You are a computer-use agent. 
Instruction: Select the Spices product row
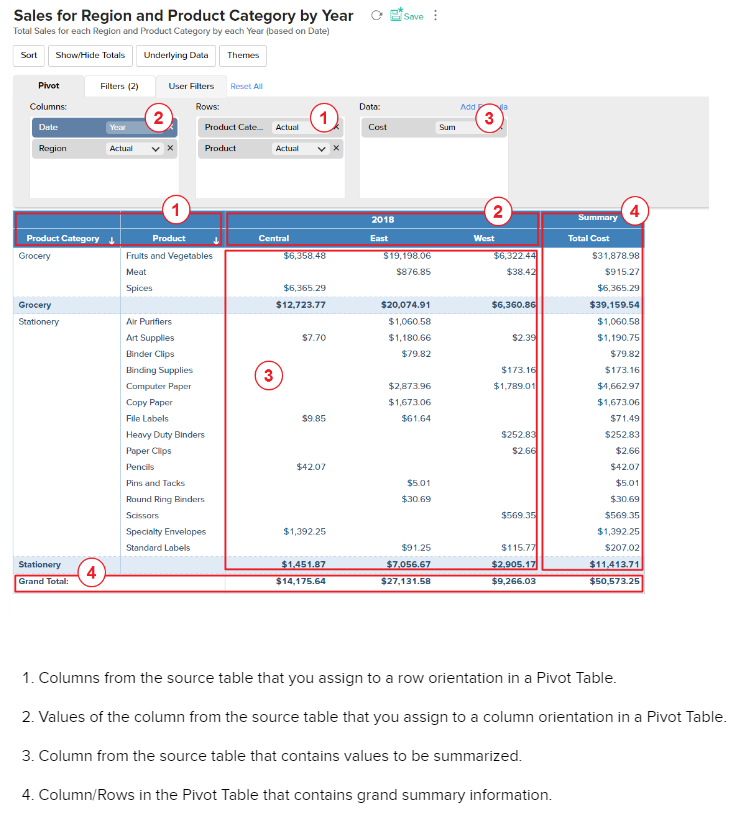click(x=139, y=288)
